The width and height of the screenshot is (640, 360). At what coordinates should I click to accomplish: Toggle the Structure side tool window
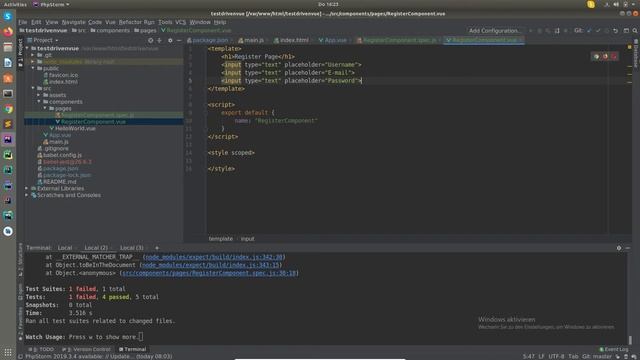(x=20, y=259)
